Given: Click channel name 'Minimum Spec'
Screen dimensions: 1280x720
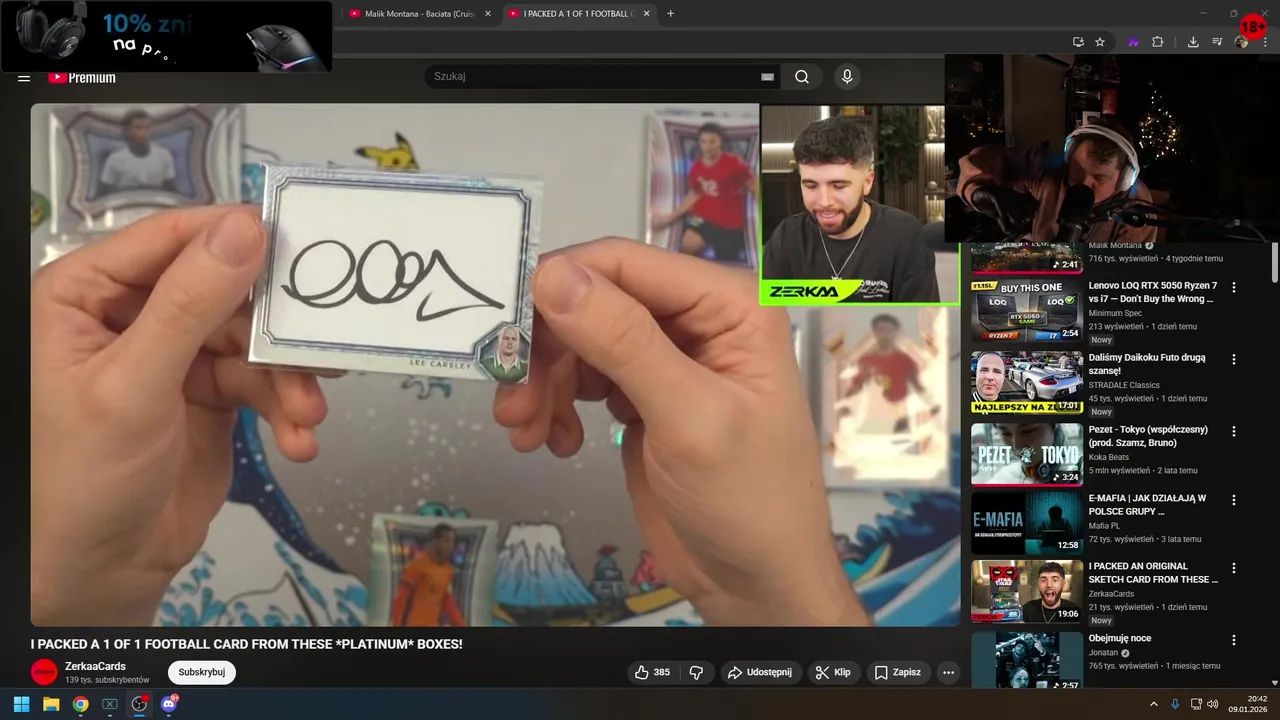Looking at the screenshot, I should pos(1117,313).
